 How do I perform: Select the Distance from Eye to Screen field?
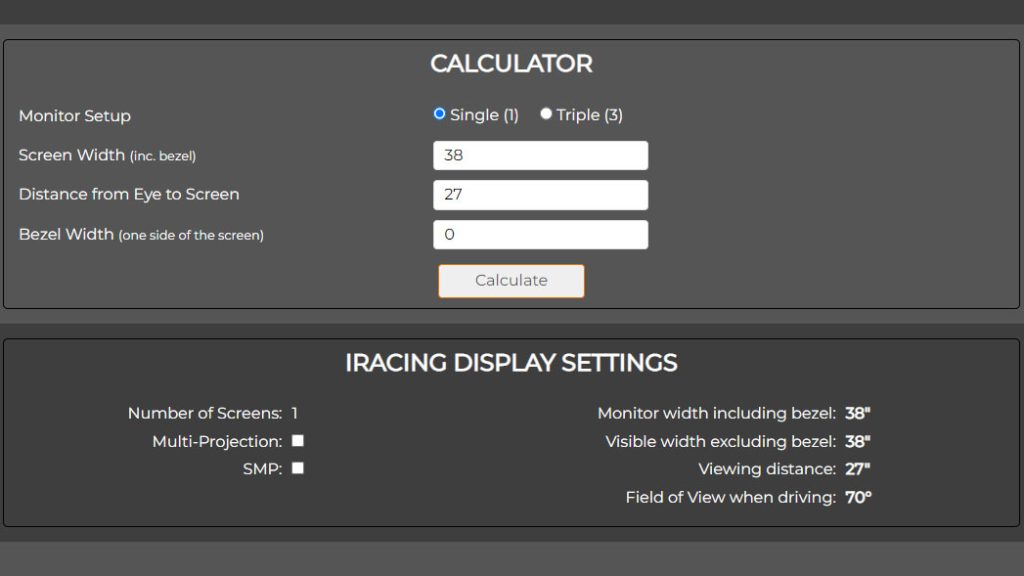point(540,194)
